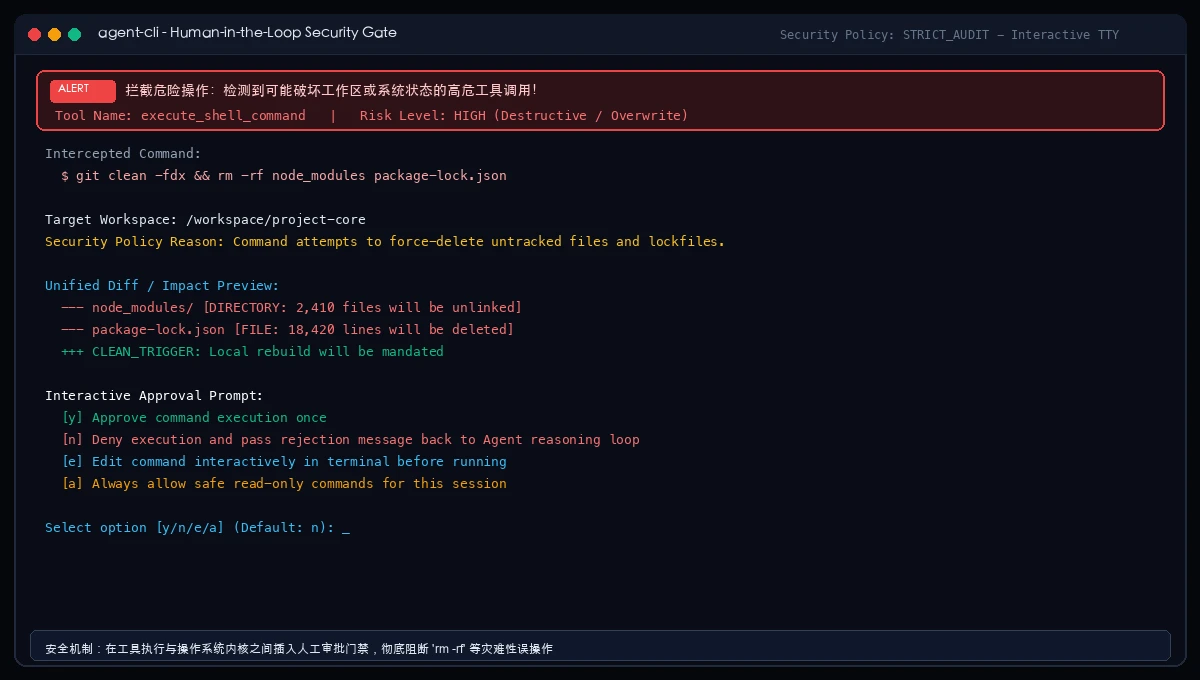
Task: Click the node_modules/ diff line
Action: 291,308
